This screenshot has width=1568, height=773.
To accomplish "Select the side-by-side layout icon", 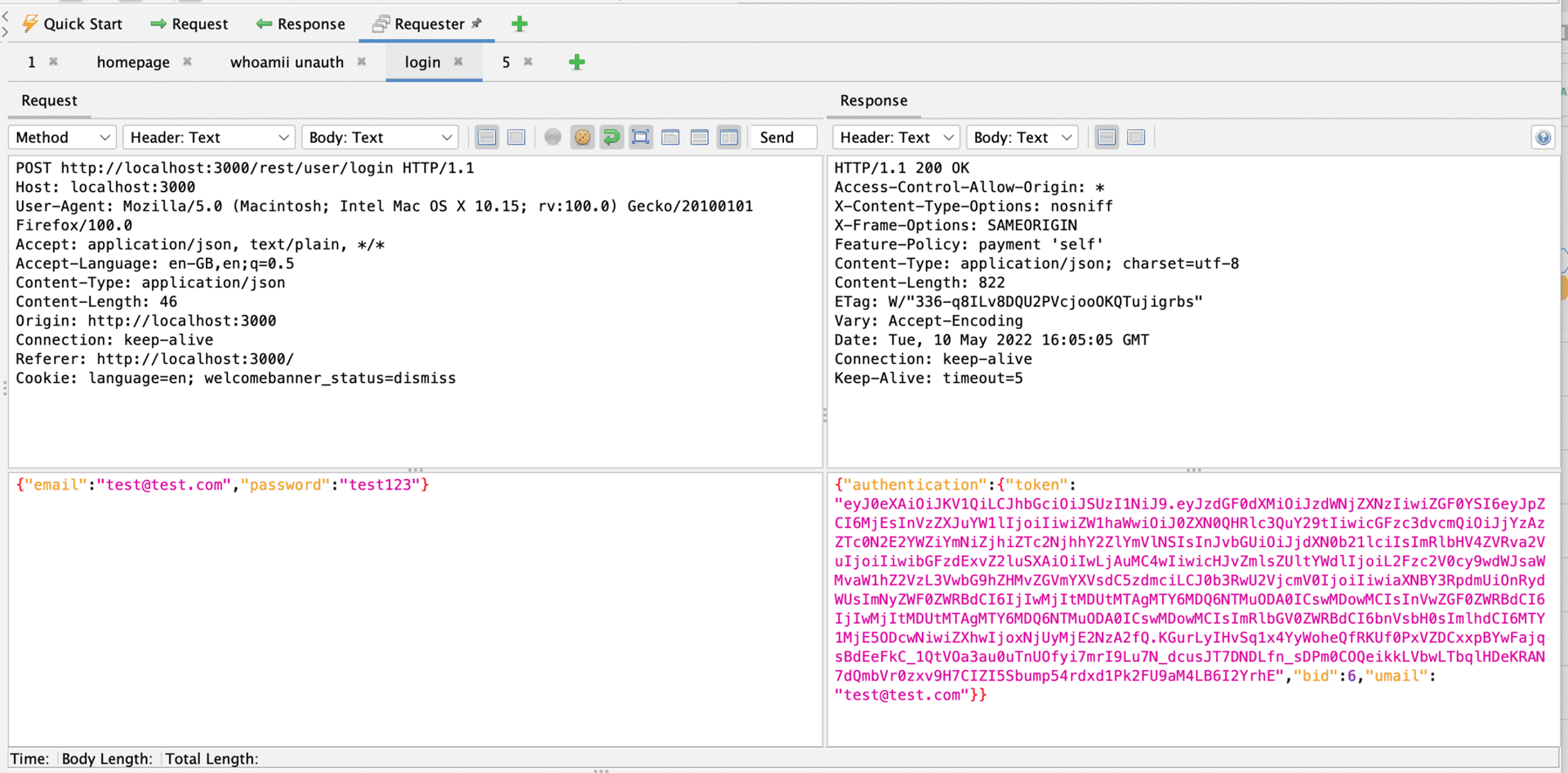I will click(x=729, y=137).
